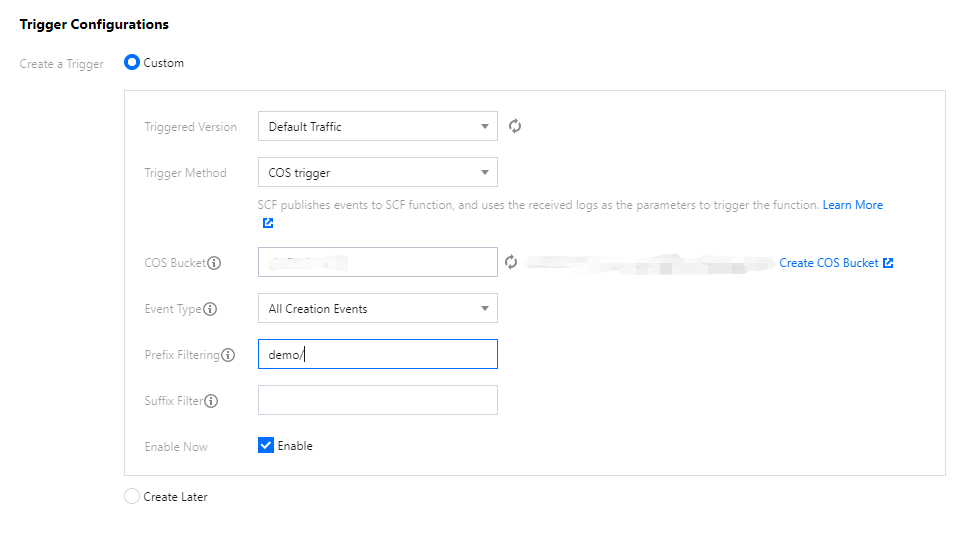Uncheck the Enable Now checkbox

click(x=266, y=445)
